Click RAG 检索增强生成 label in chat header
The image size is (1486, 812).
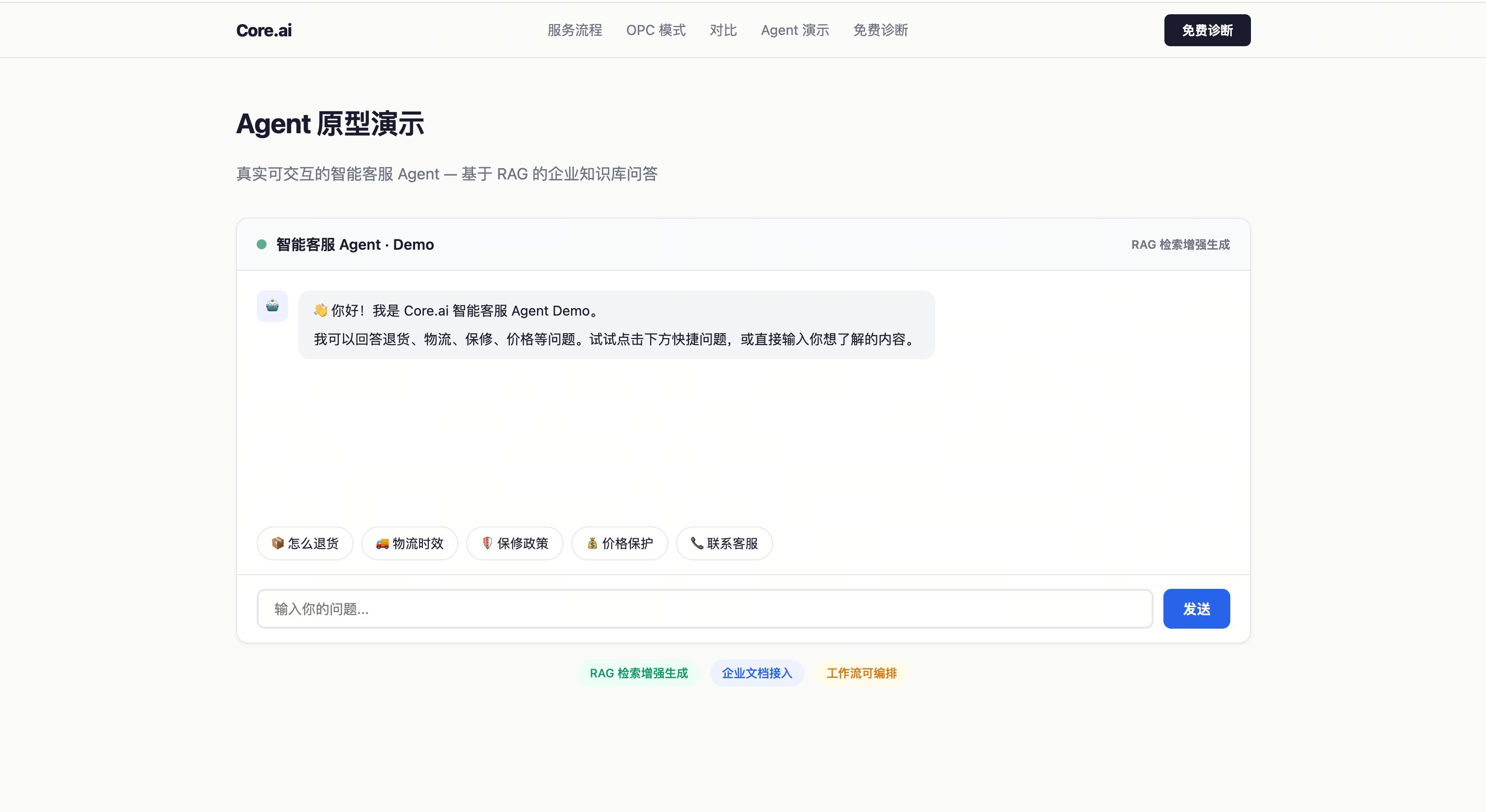click(x=1180, y=244)
